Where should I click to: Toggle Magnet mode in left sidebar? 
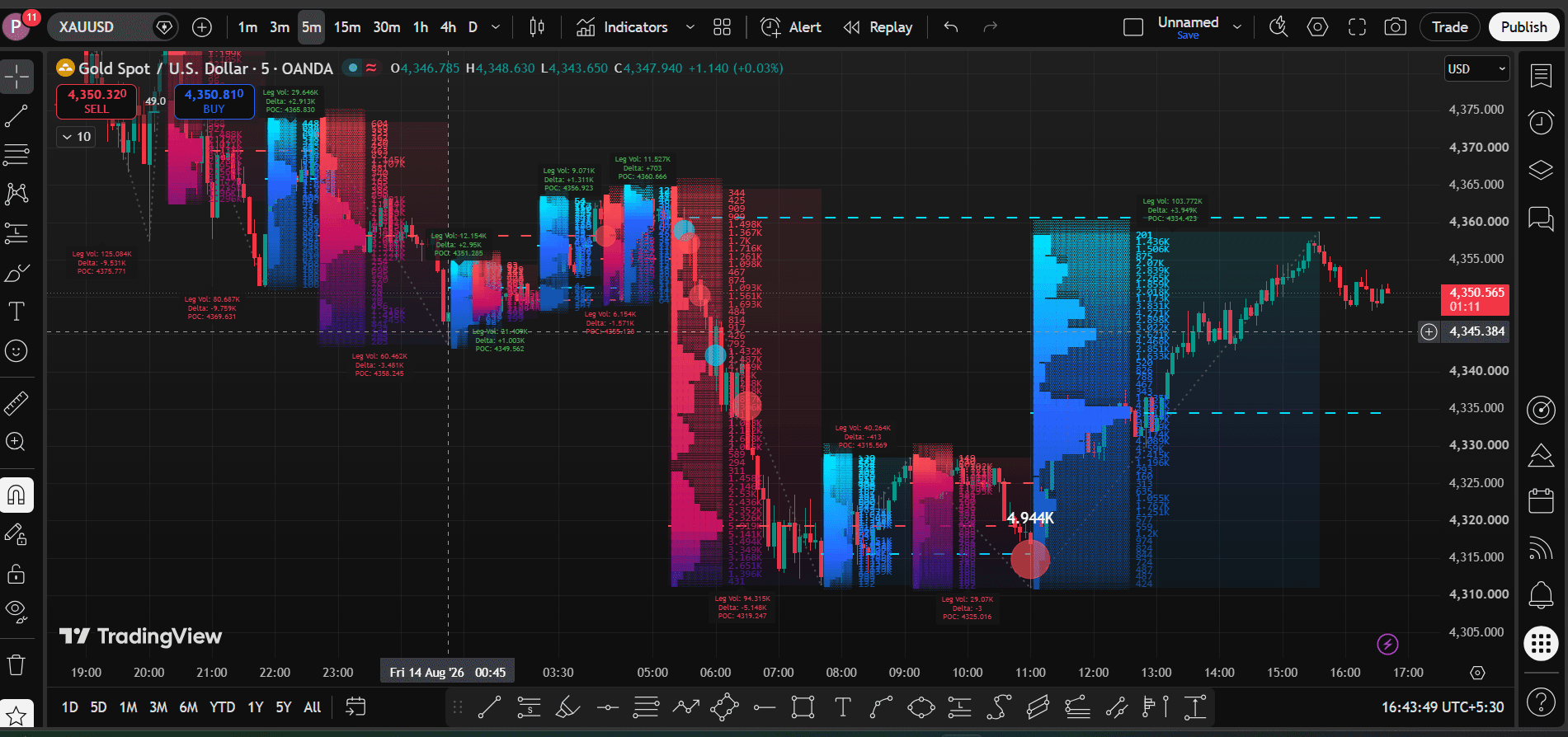click(16, 495)
